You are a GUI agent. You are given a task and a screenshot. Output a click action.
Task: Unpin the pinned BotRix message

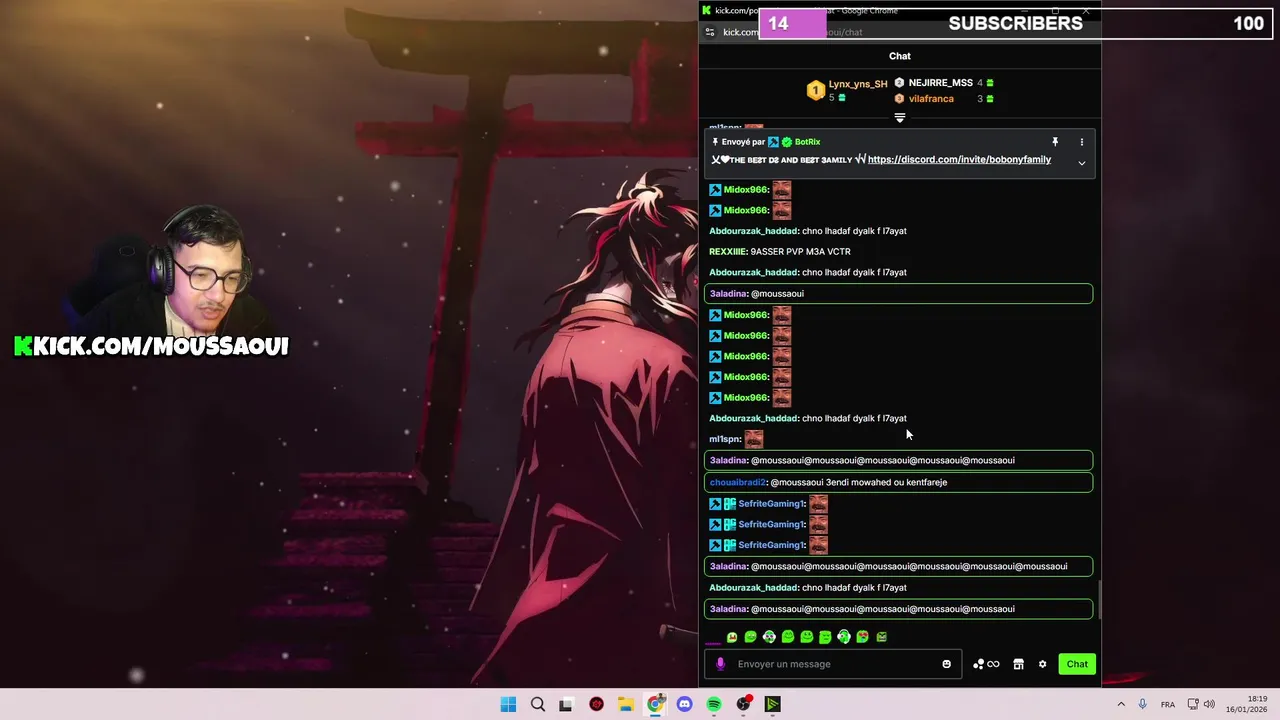(1055, 142)
